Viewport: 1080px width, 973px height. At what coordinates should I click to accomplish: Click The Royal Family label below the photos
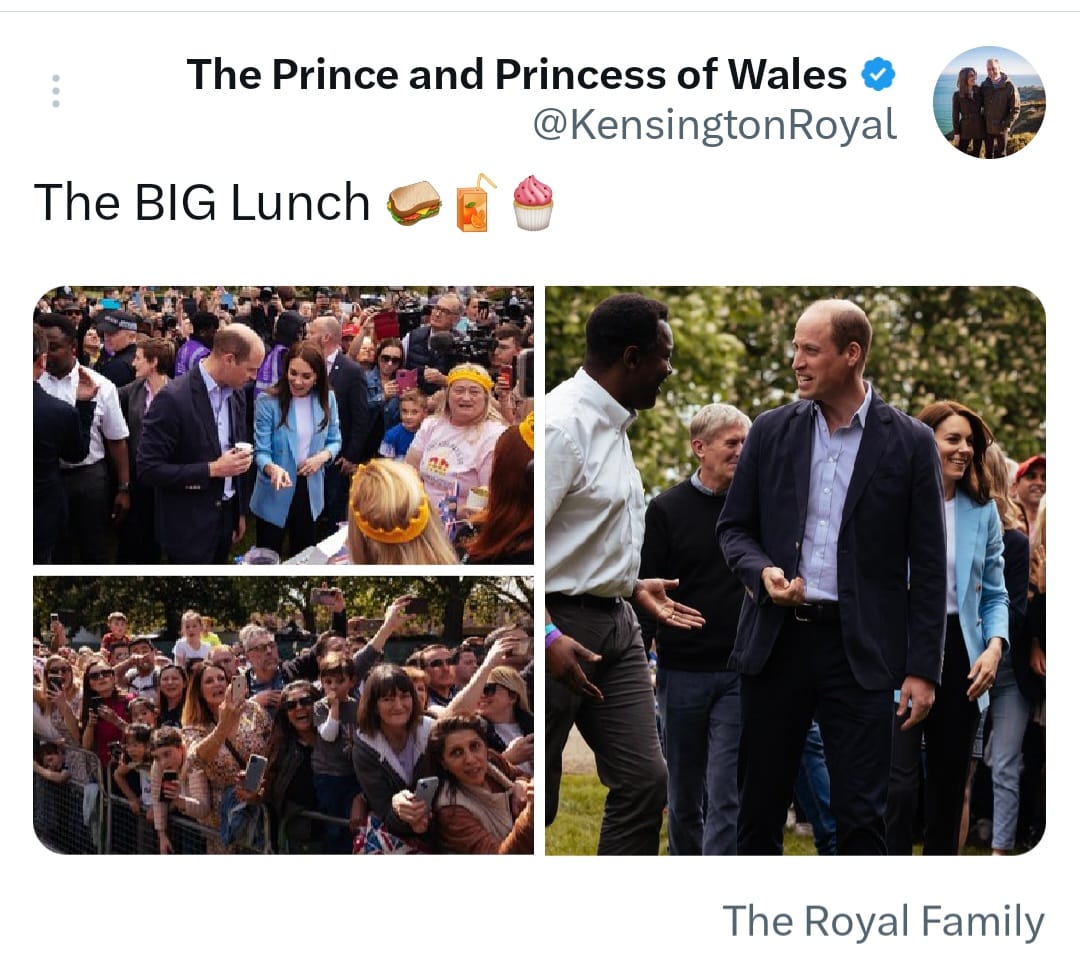coord(883,921)
